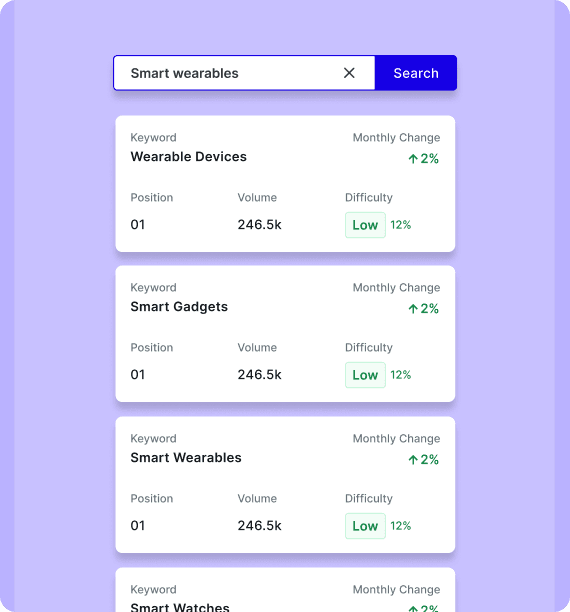Click the up arrow in Wearable Devices card
The width and height of the screenshot is (570, 612).
tap(413, 159)
